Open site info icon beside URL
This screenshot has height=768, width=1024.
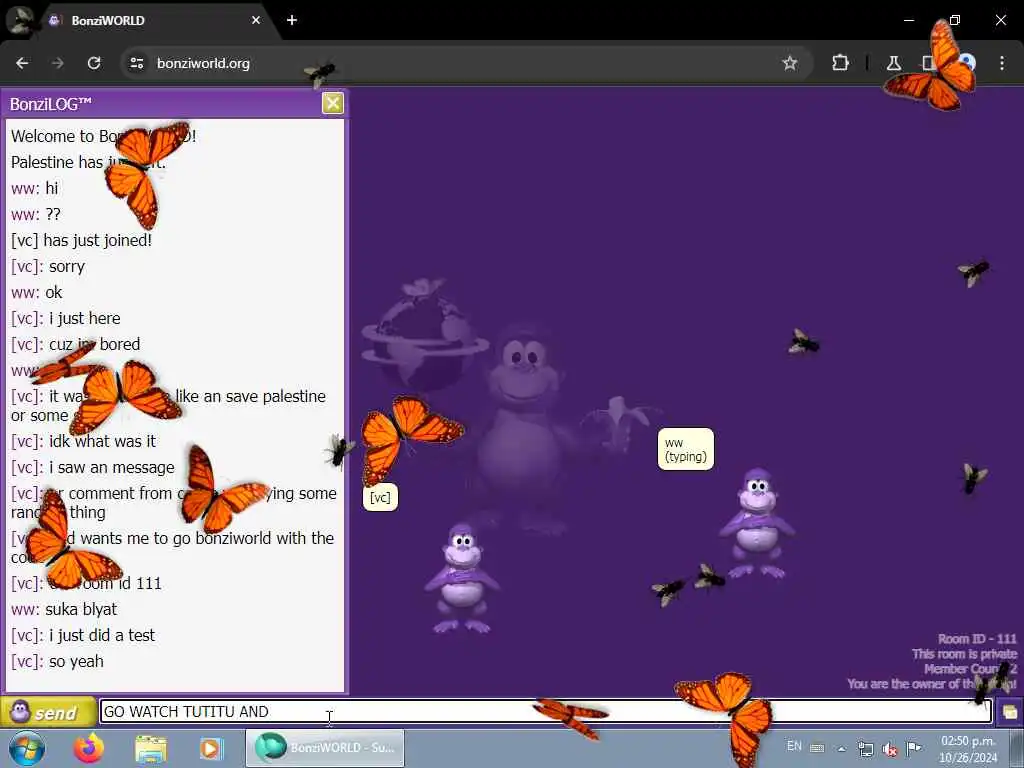(x=136, y=63)
